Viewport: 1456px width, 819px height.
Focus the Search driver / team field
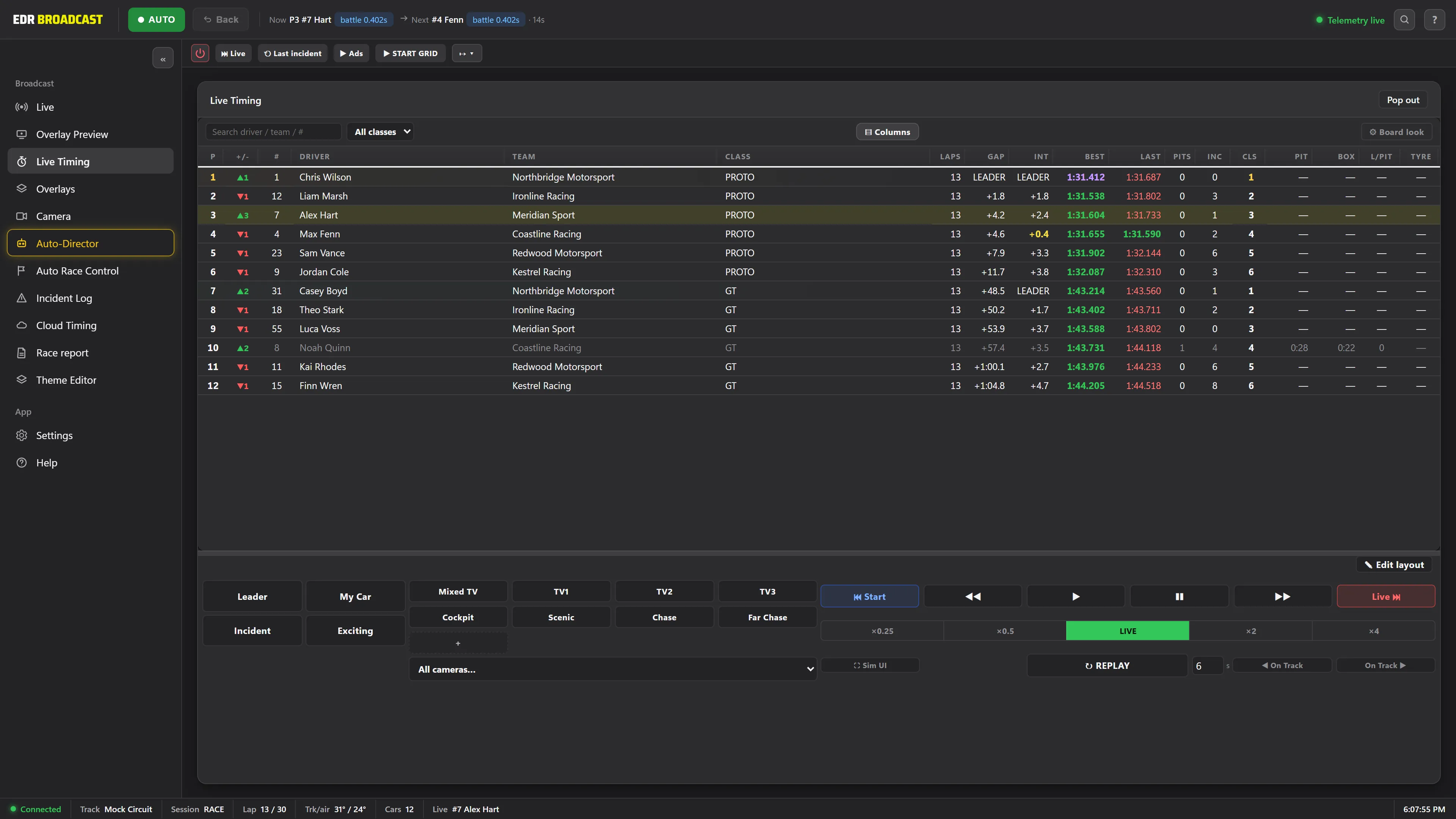(x=273, y=132)
